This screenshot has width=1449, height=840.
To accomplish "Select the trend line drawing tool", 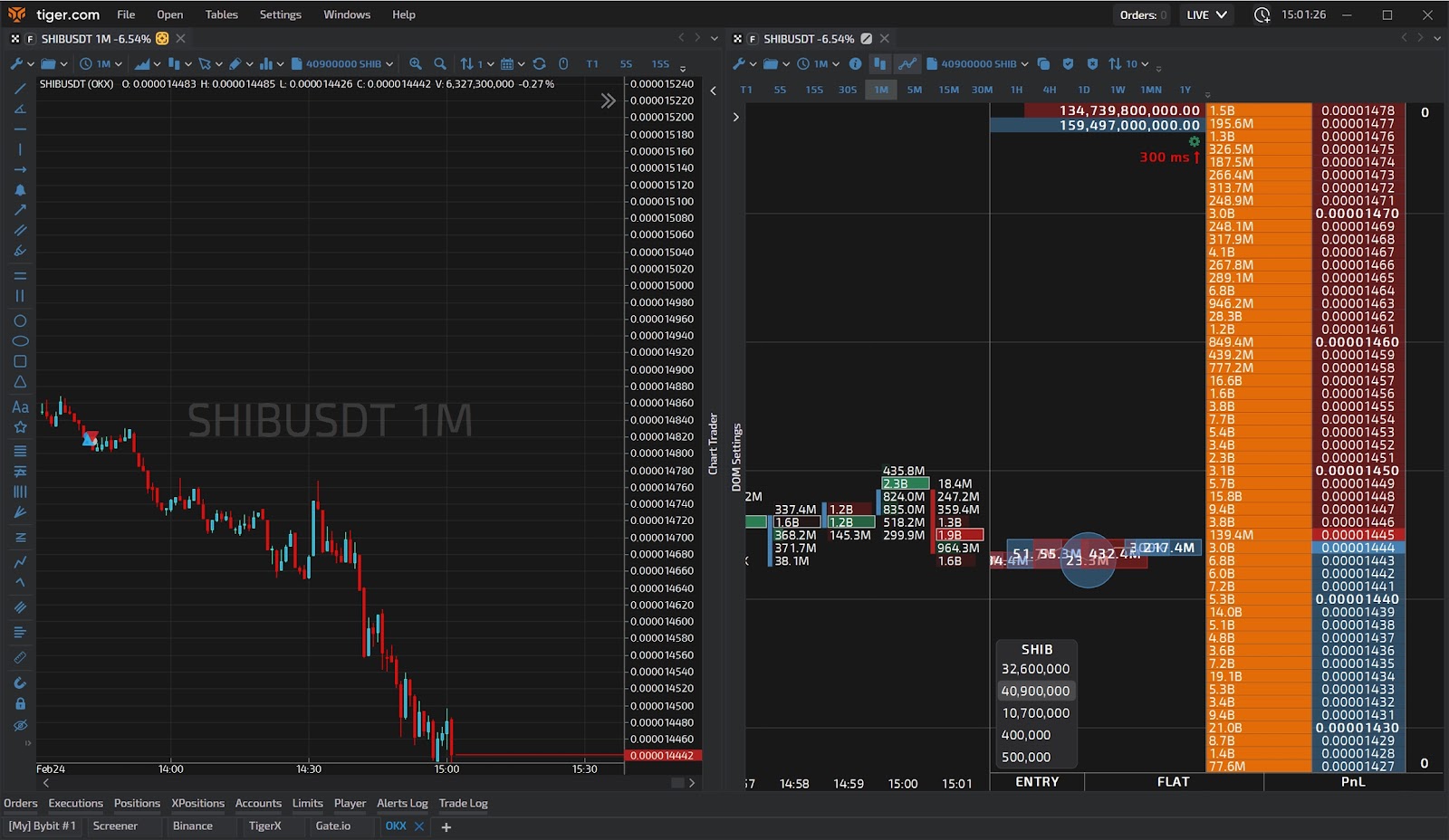I will [x=20, y=89].
